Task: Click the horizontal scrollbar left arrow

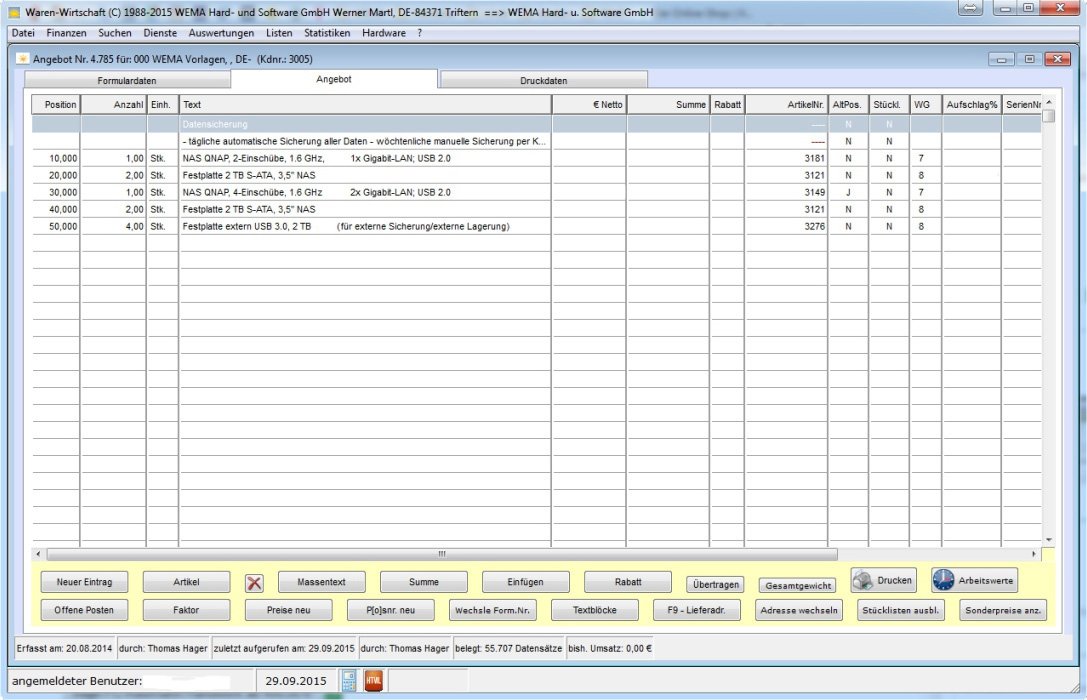Action: pyautogui.click(x=38, y=554)
